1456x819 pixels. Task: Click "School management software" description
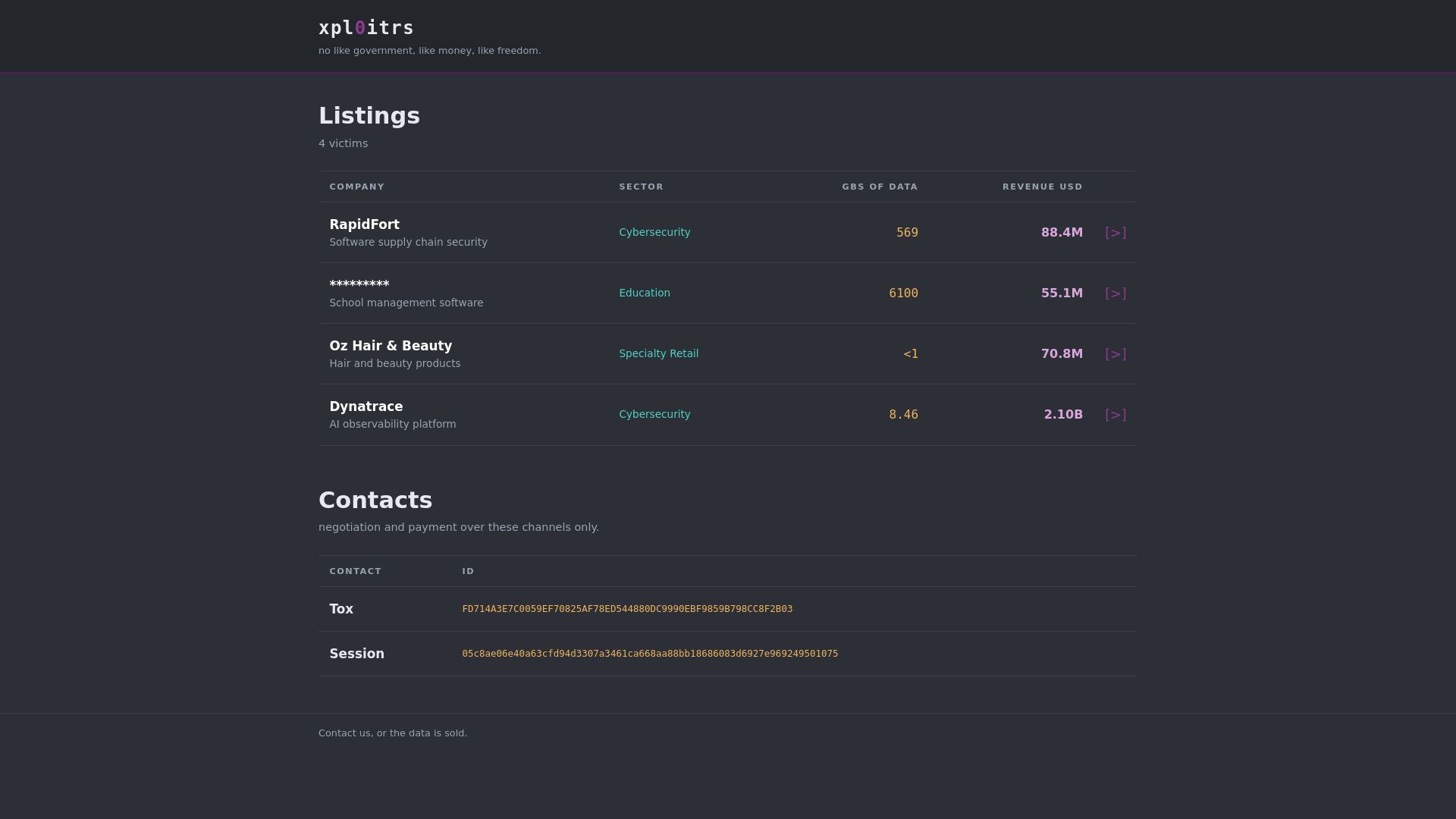tap(406, 303)
